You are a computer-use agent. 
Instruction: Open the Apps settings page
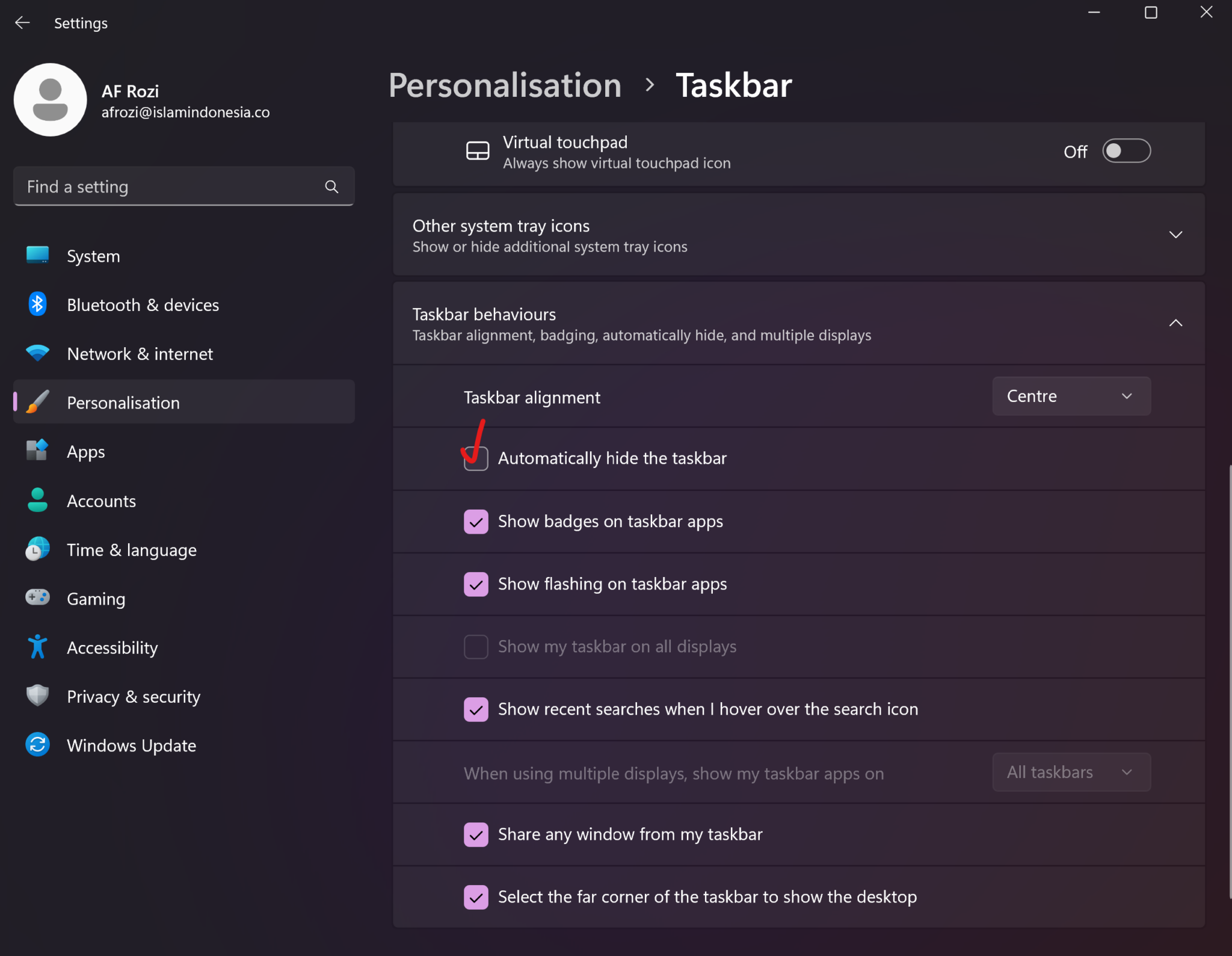[x=86, y=452]
